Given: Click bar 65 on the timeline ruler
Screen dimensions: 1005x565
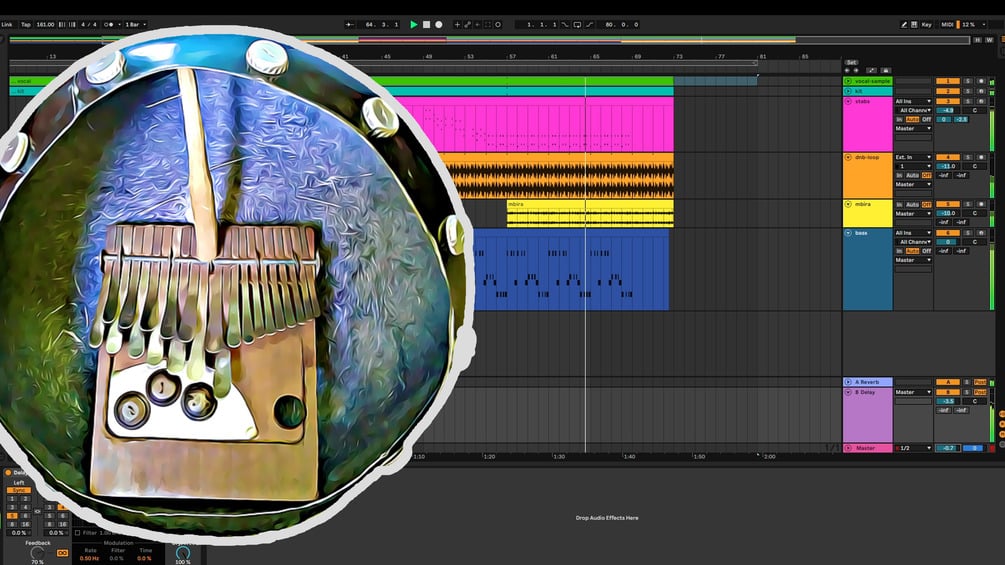Looking at the screenshot, I should [595, 56].
